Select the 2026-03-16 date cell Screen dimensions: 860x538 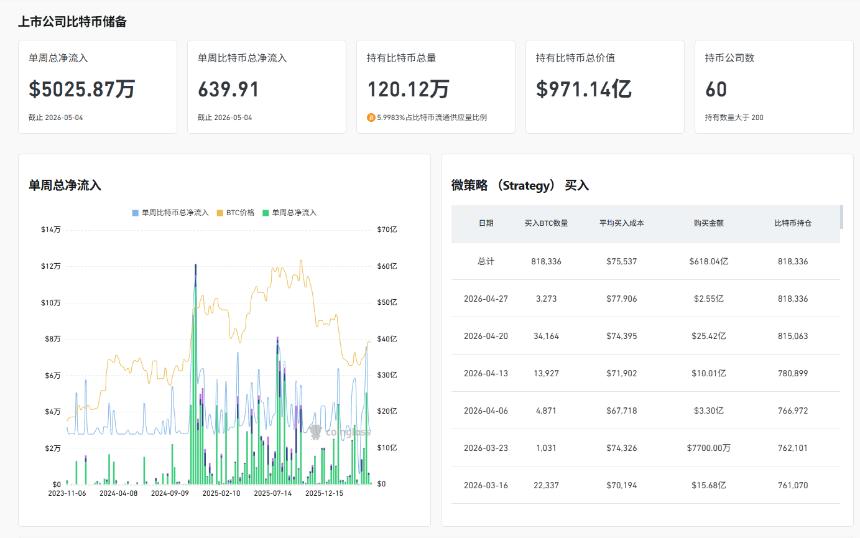(486, 485)
